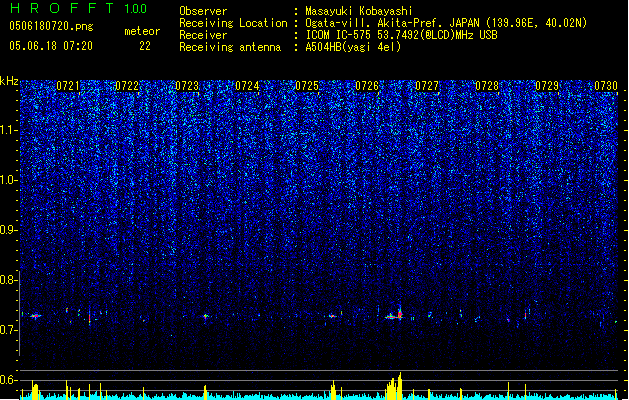
Task: Click the 0724 time marker
Action: point(247,86)
